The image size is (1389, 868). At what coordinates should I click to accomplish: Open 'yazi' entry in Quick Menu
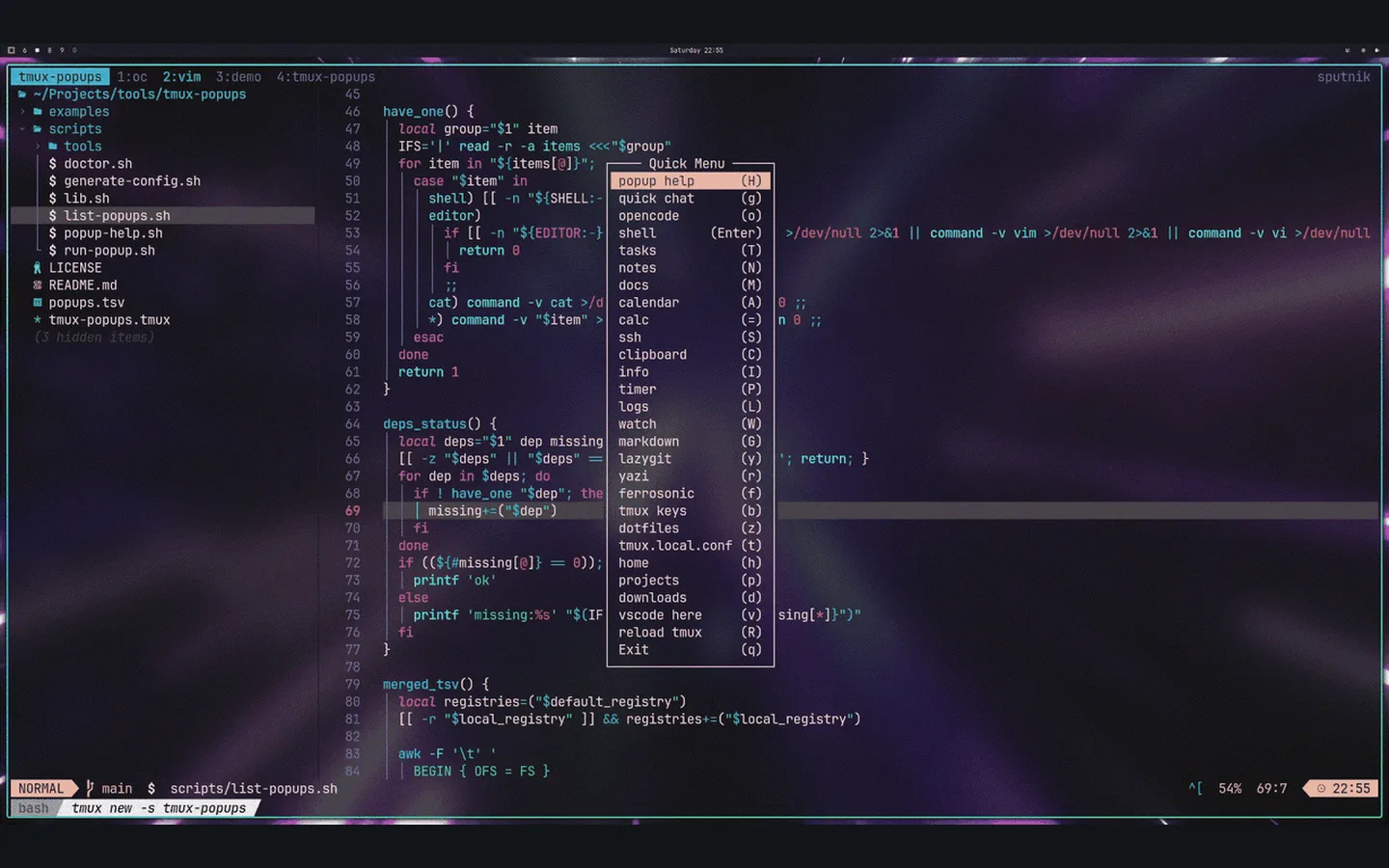point(691,476)
